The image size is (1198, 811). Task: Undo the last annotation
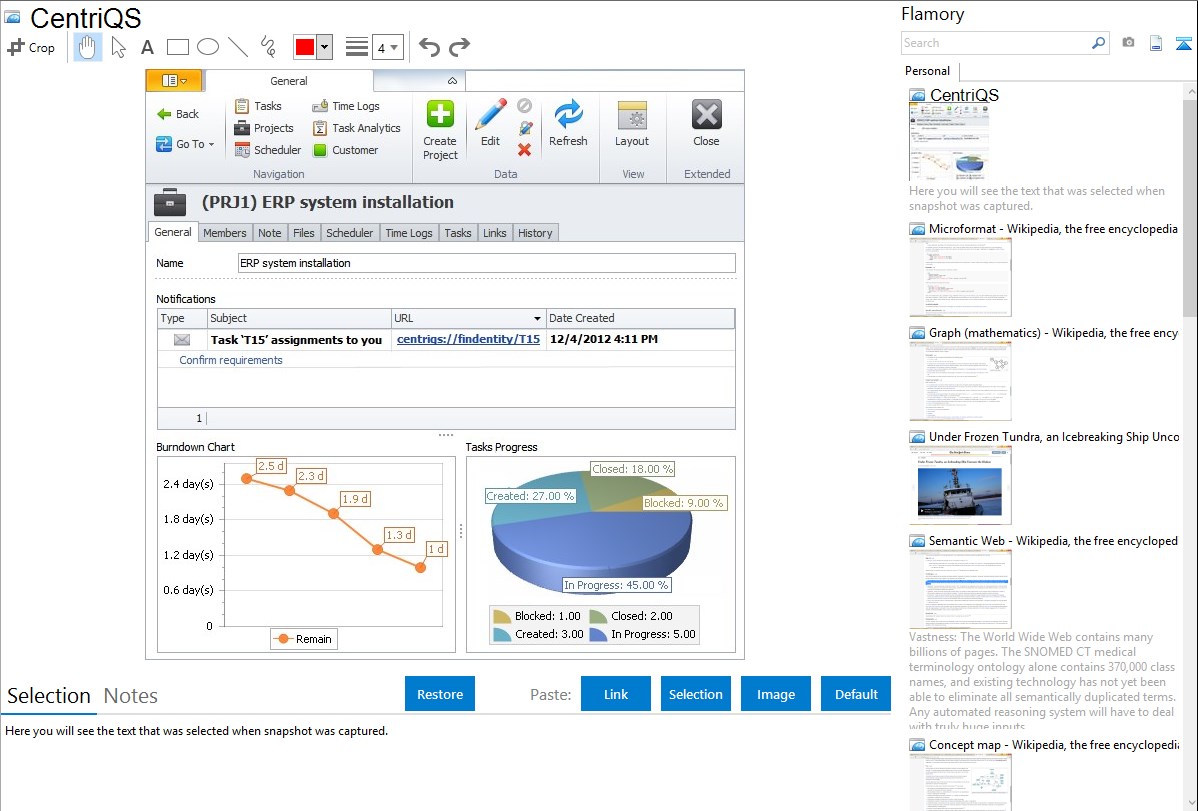[429, 47]
